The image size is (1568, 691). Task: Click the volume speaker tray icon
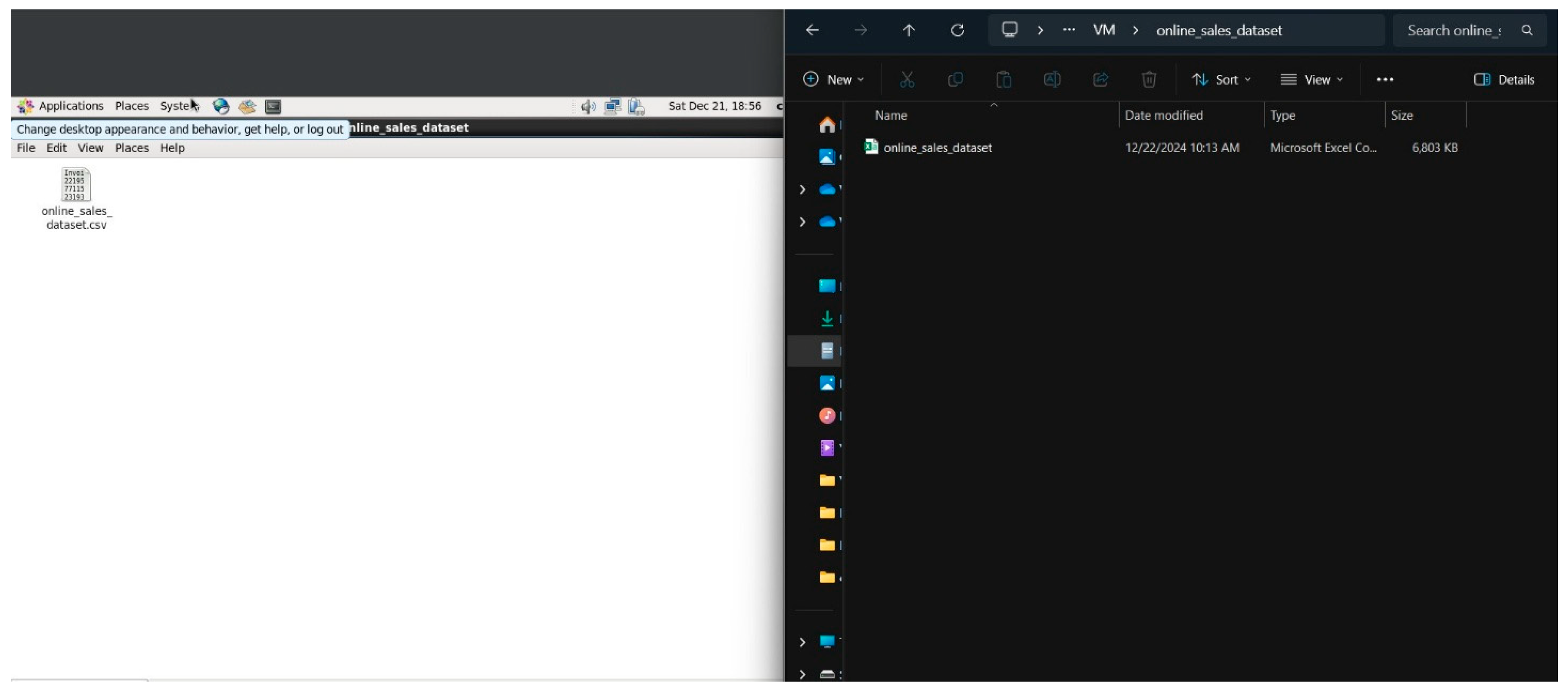click(x=587, y=107)
